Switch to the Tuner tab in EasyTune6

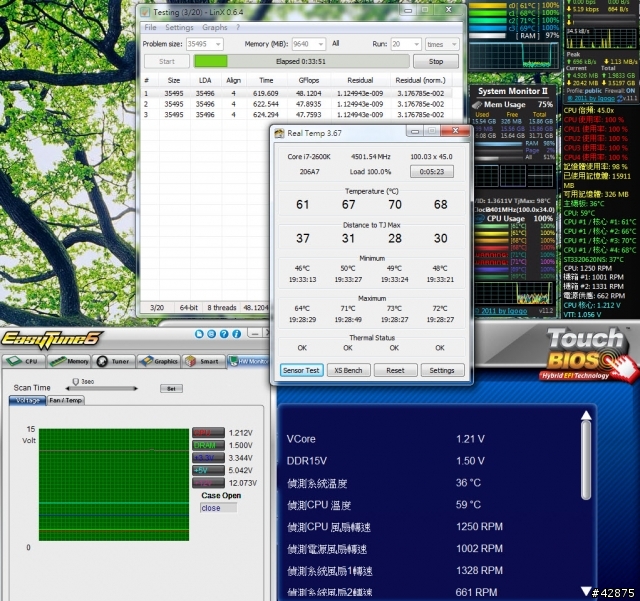click(113, 361)
